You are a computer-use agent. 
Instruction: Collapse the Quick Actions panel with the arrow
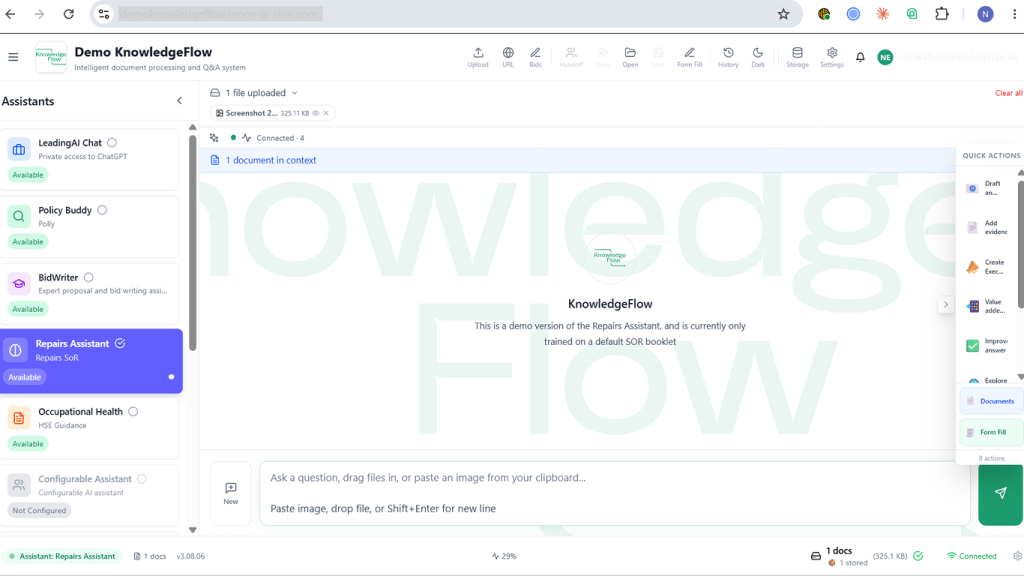[946, 304]
